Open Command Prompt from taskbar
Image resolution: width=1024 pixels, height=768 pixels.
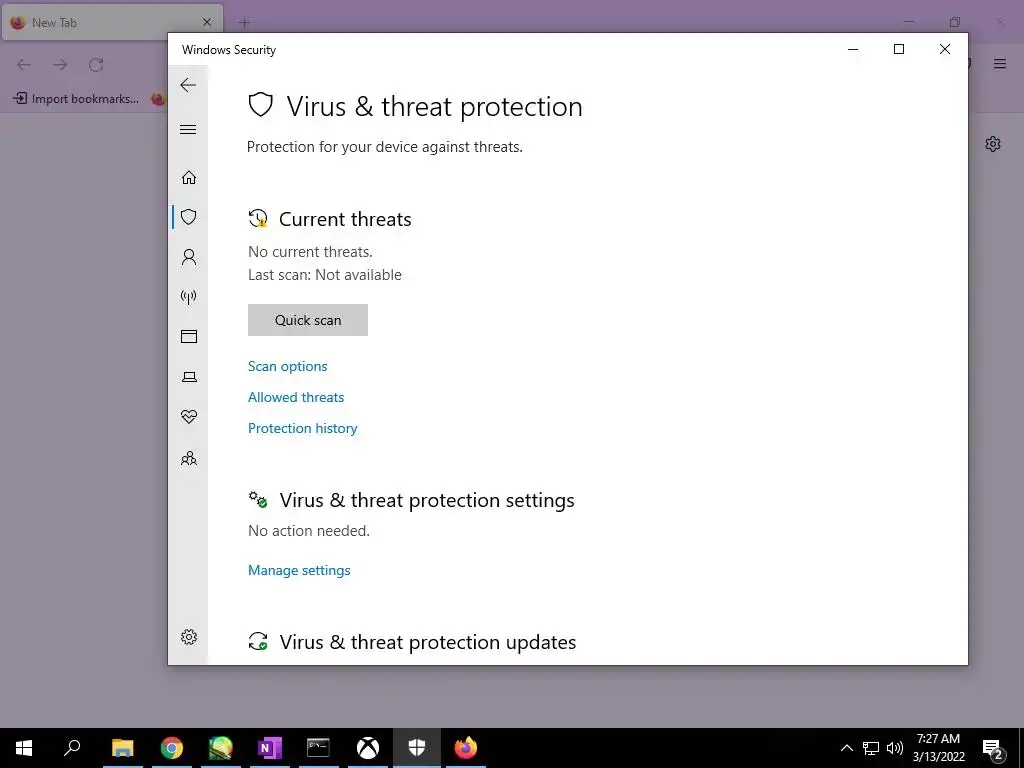318,748
